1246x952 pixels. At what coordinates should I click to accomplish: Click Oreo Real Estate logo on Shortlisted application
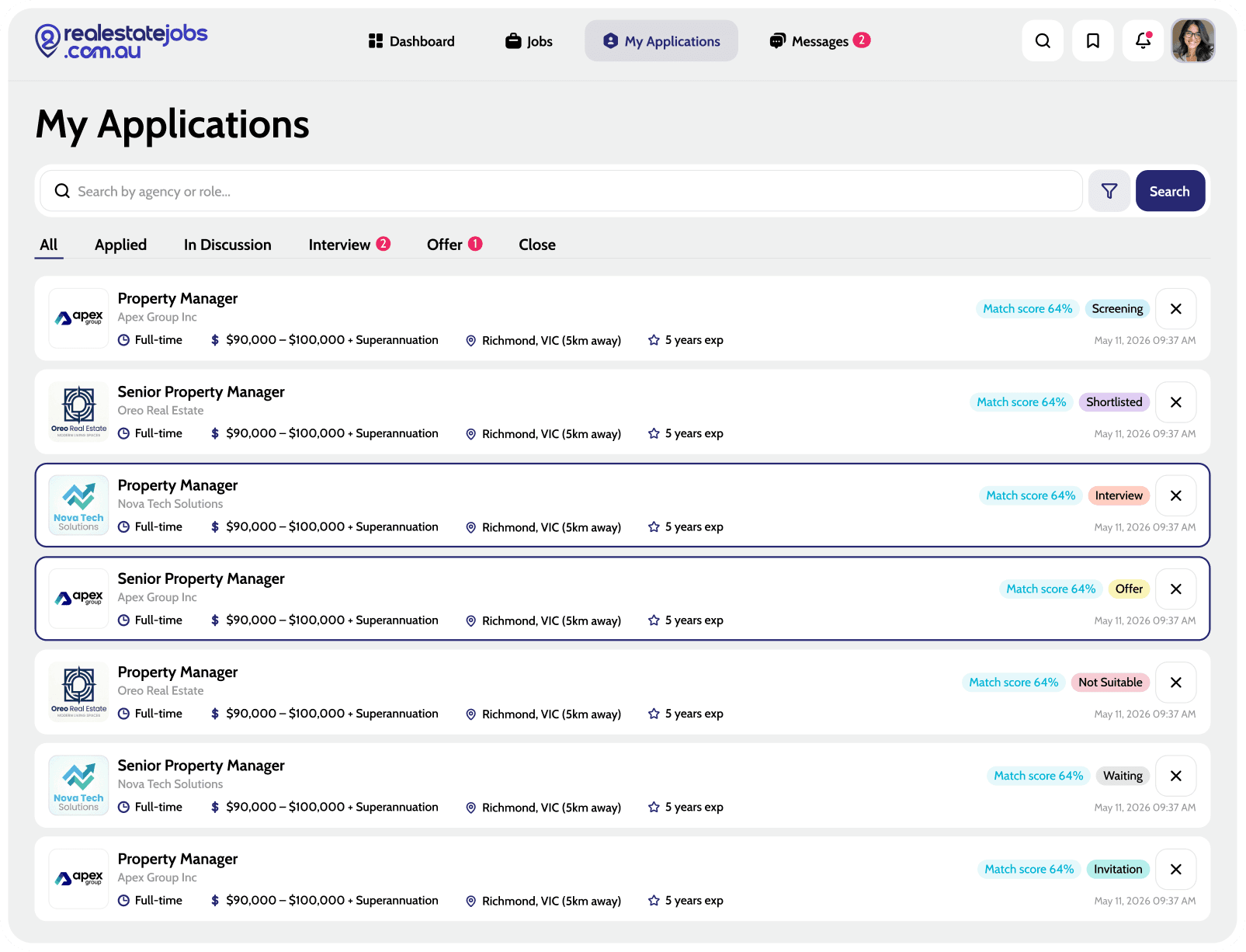click(78, 412)
